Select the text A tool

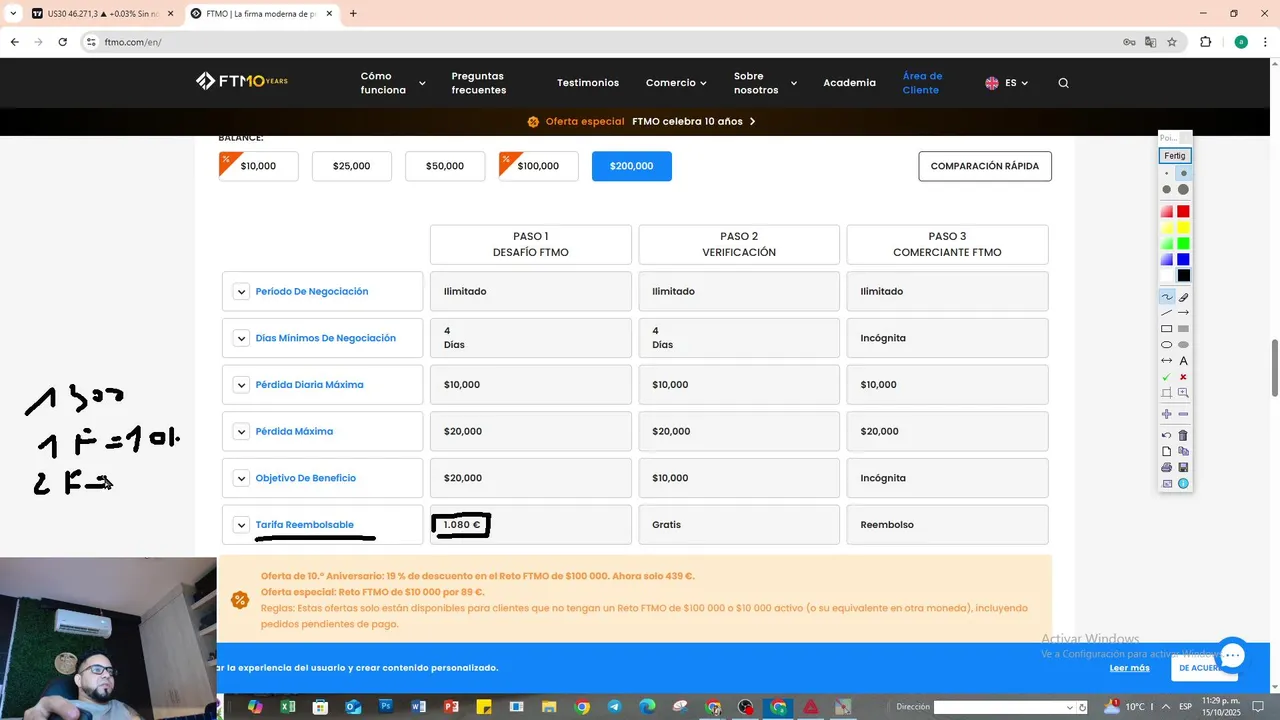click(x=1183, y=361)
